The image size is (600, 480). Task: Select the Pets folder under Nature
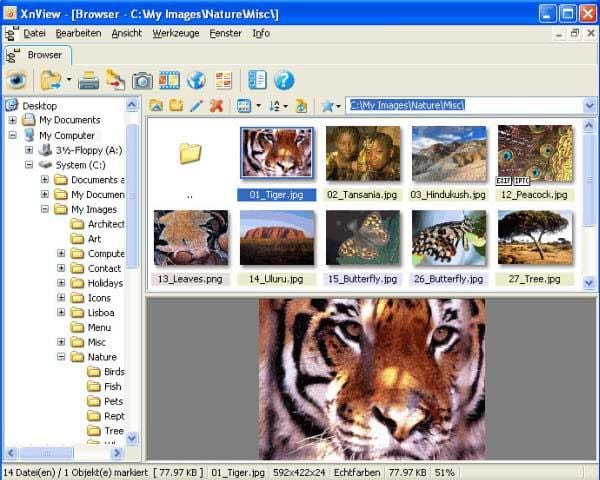[113, 401]
